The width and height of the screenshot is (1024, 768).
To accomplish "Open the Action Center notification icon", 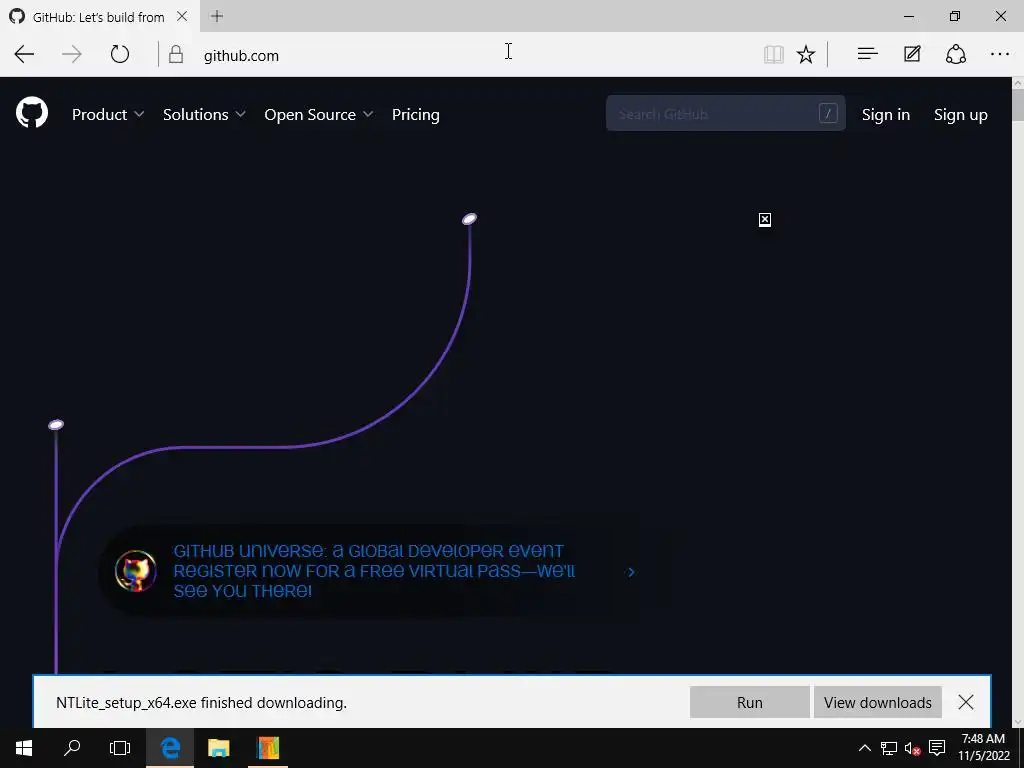I will click(x=937, y=748).
